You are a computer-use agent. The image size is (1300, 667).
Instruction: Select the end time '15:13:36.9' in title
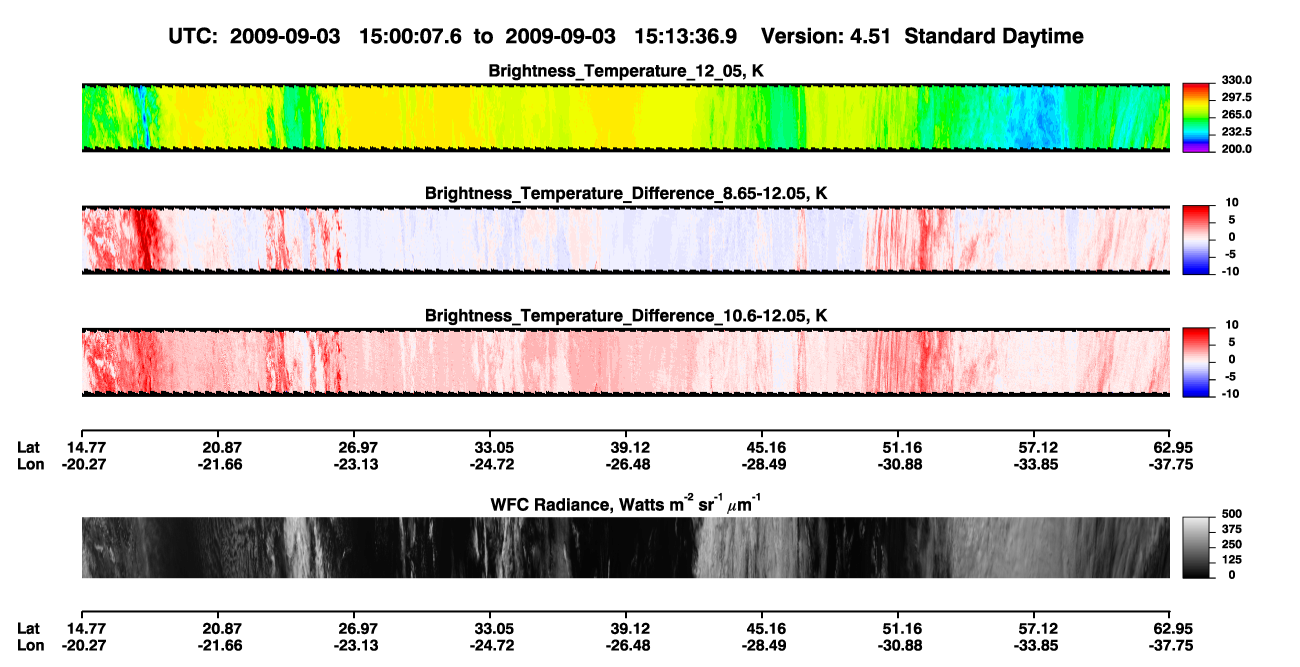pyautogui.click(x=687, y=37)
